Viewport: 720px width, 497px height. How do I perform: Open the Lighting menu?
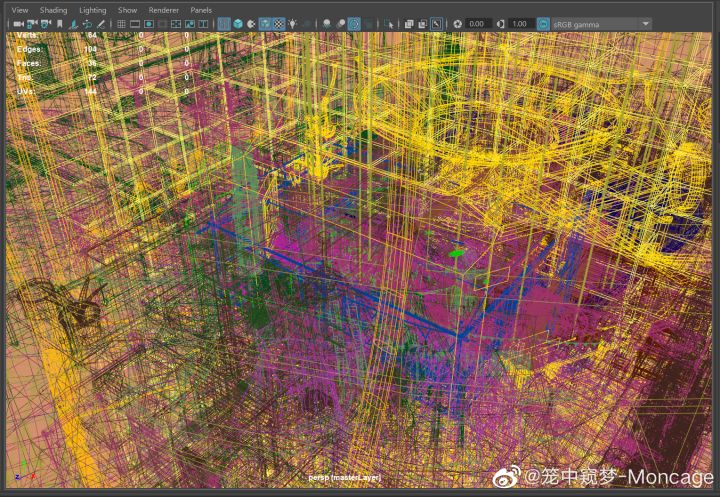click(92, 10)
